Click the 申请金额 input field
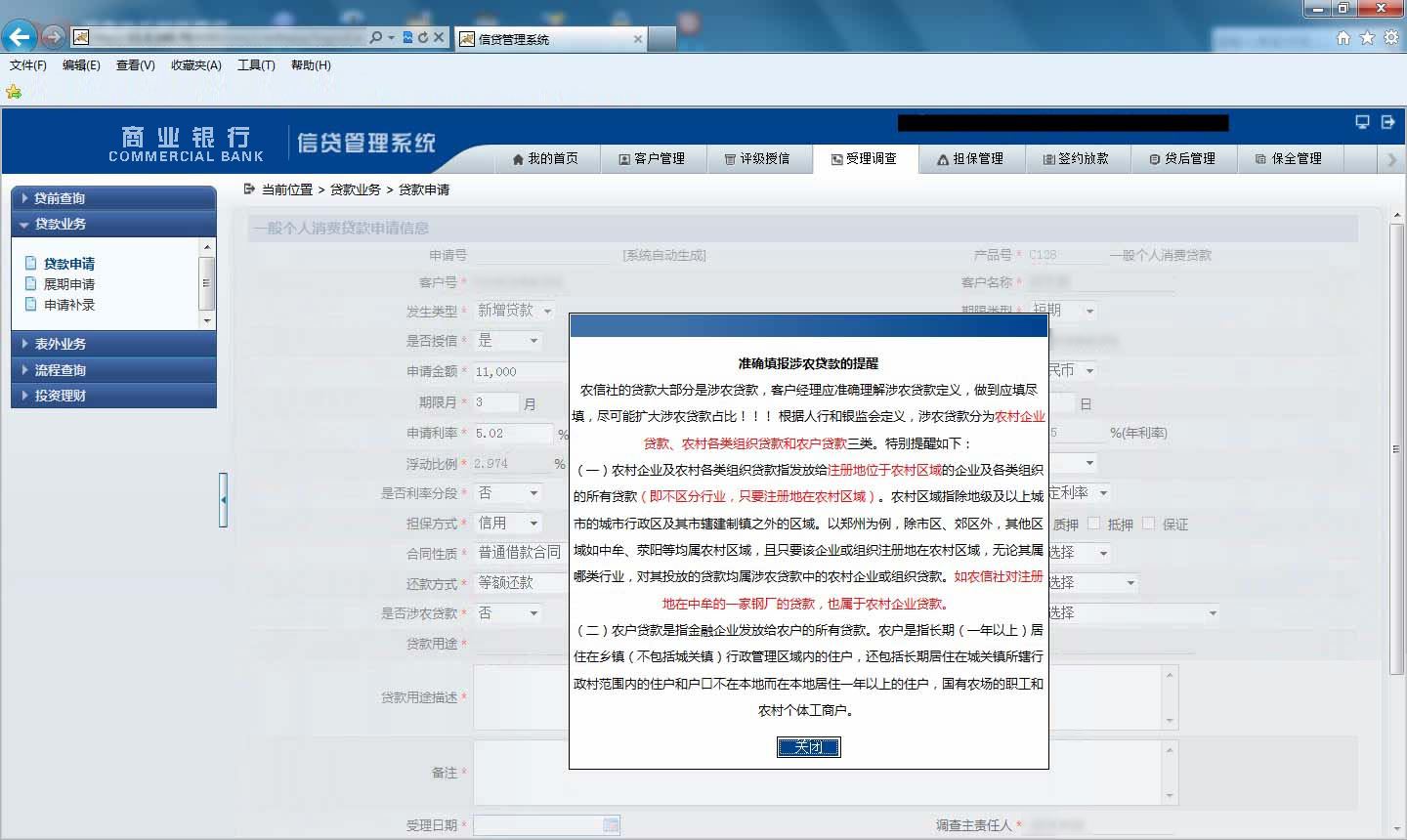This screenshot has width=1407, height=840. [522, 372]
